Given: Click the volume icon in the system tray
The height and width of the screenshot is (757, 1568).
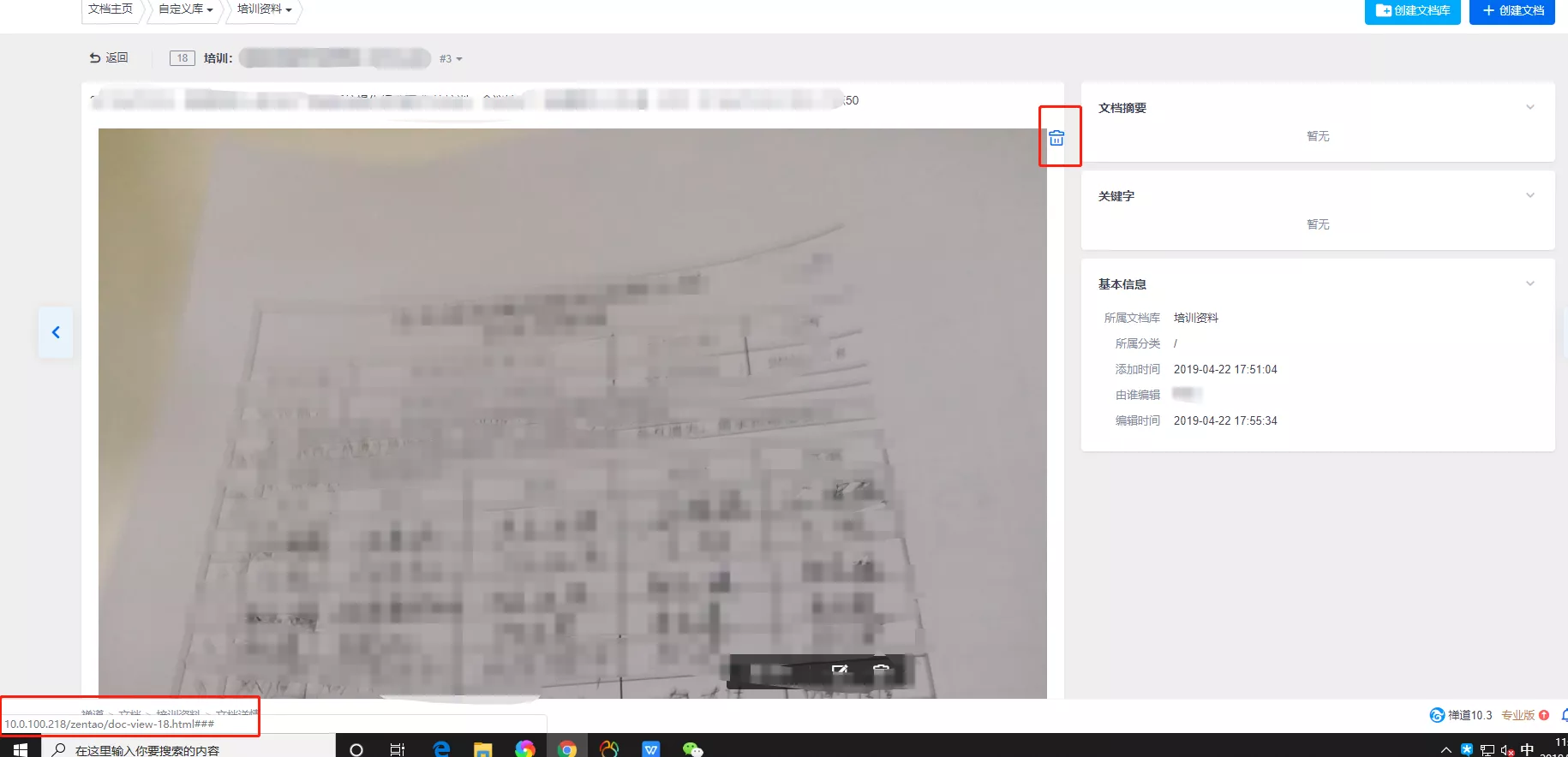Looking at the screenshot, I should point(1507,750).
